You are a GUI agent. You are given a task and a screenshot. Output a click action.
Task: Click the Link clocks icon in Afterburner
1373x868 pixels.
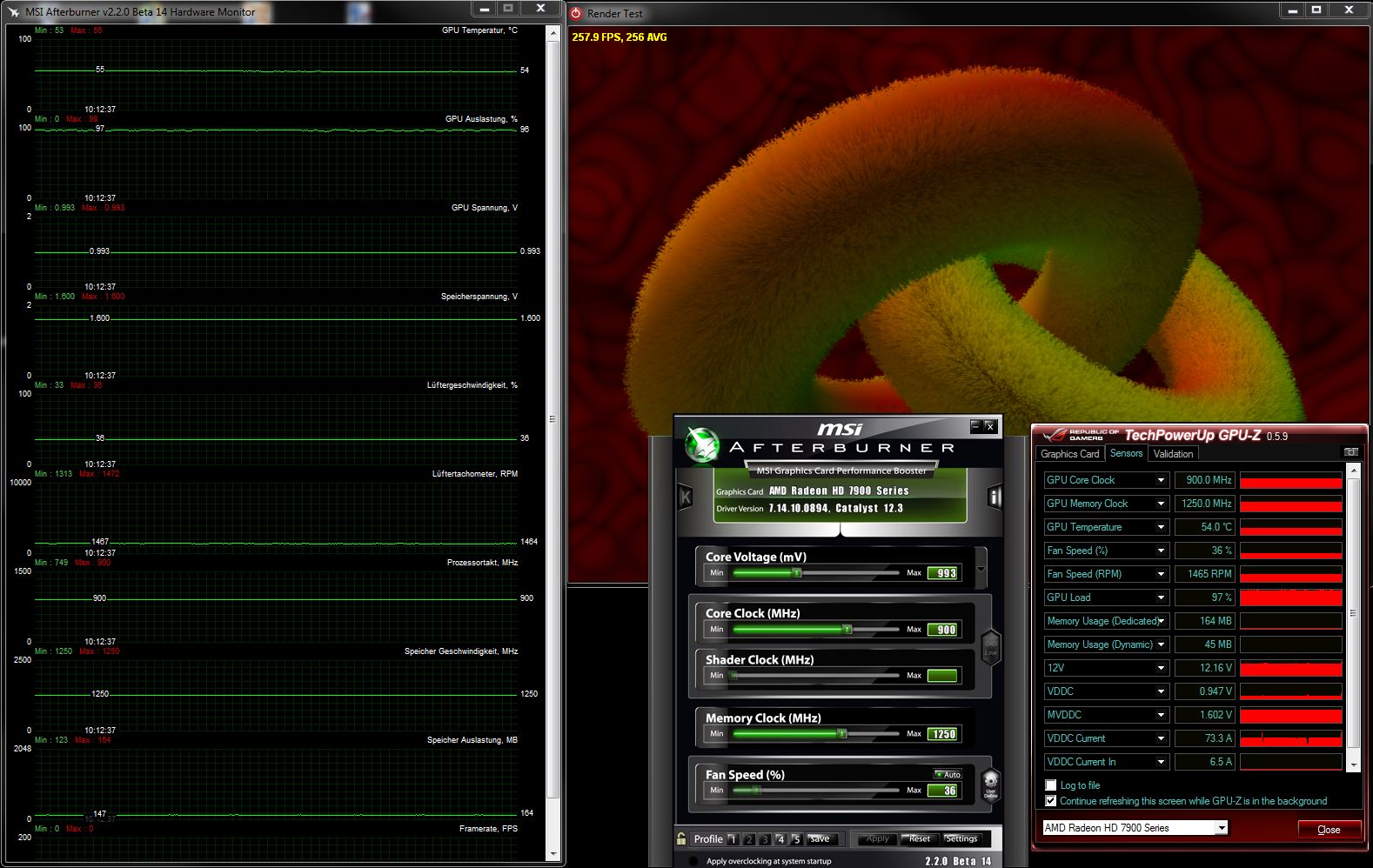990,647
